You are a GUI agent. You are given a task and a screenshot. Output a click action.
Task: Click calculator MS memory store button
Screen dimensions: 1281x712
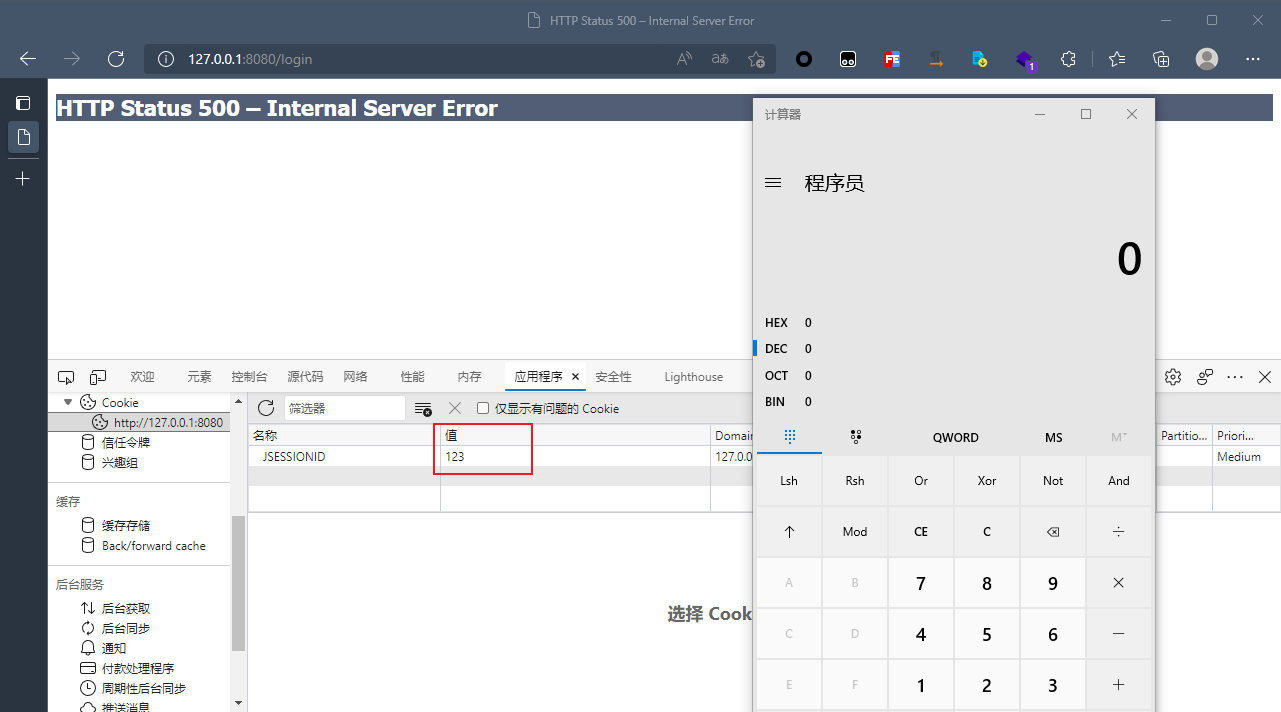click(1054, 437)
